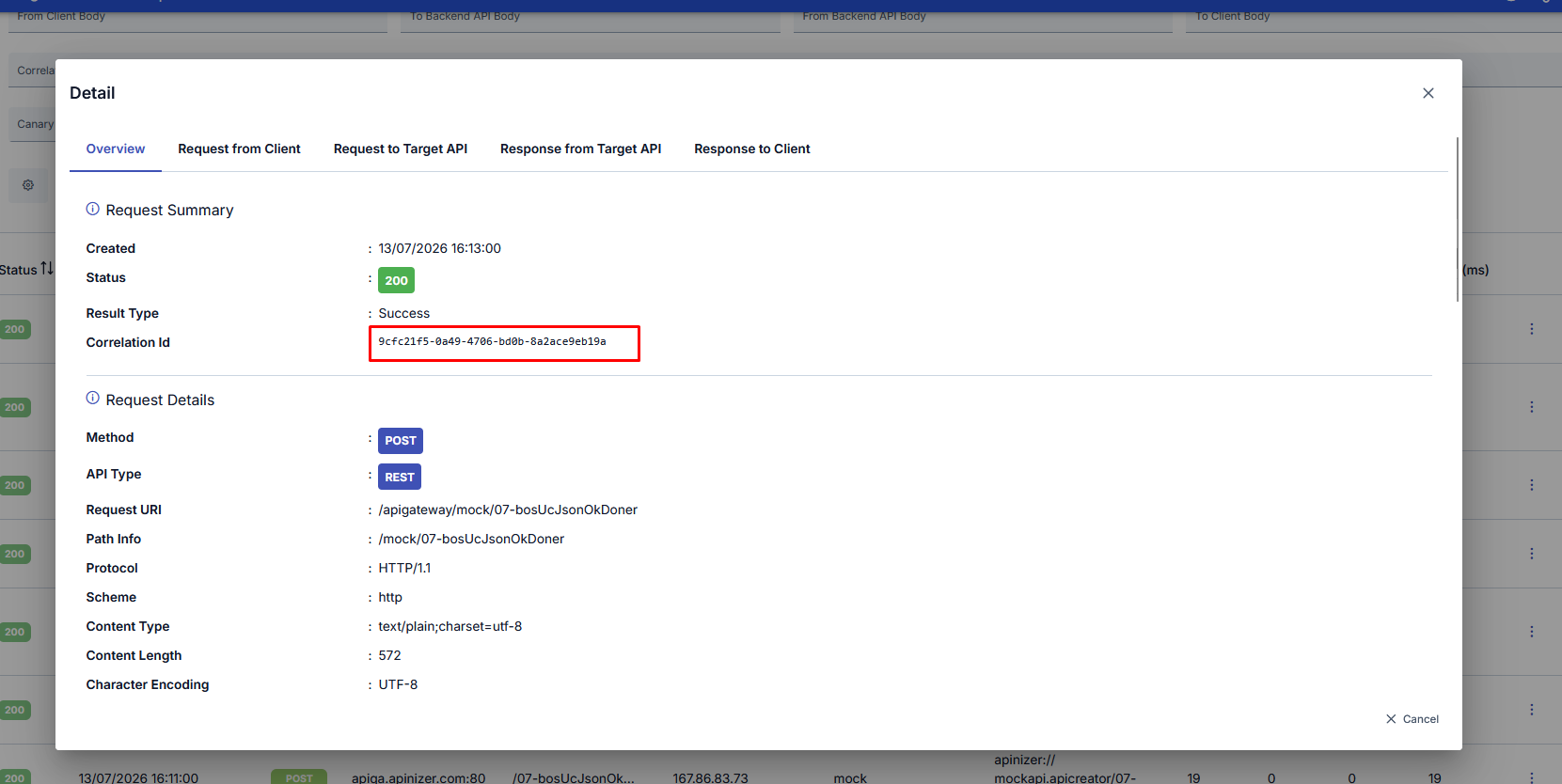Open the Request from Client tab

[239, 149]
